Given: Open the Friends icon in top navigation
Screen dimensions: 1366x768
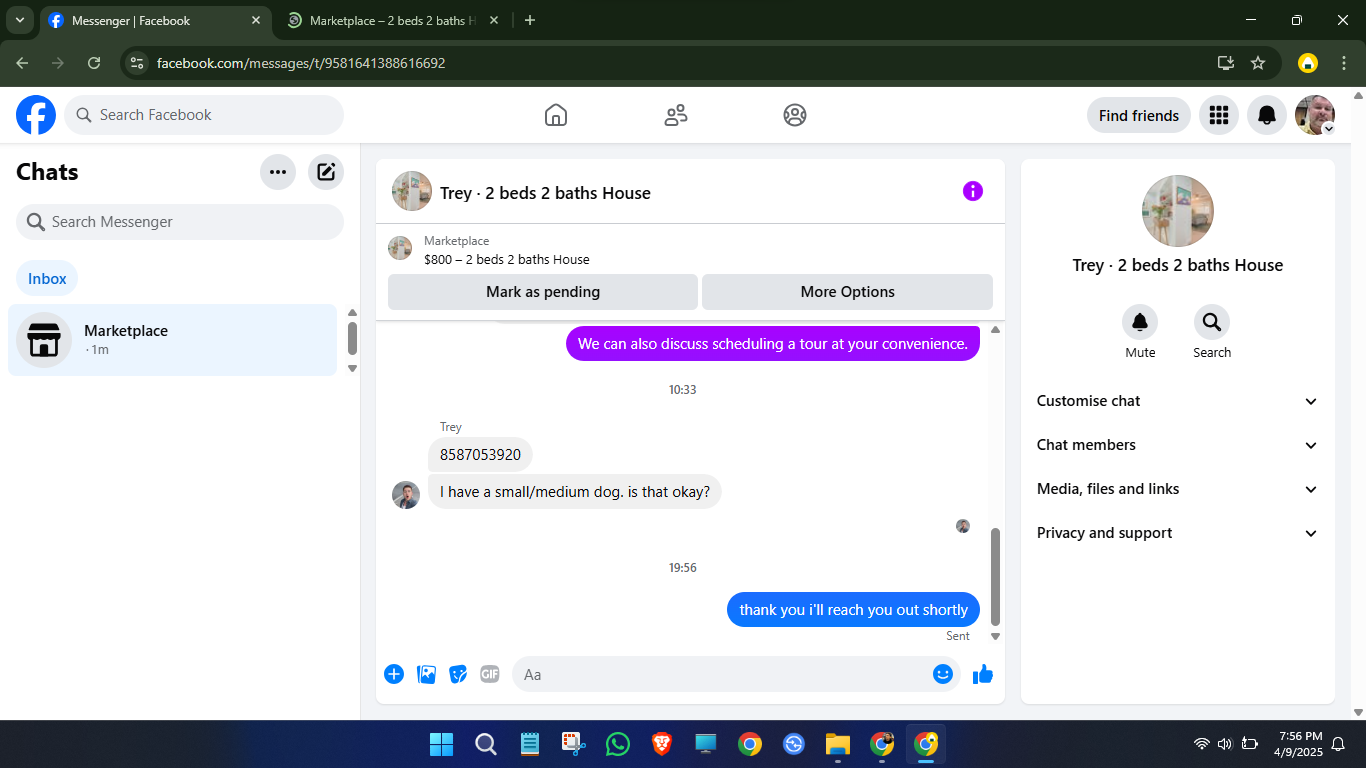Looking at the screenshot, I should [676, 115].
